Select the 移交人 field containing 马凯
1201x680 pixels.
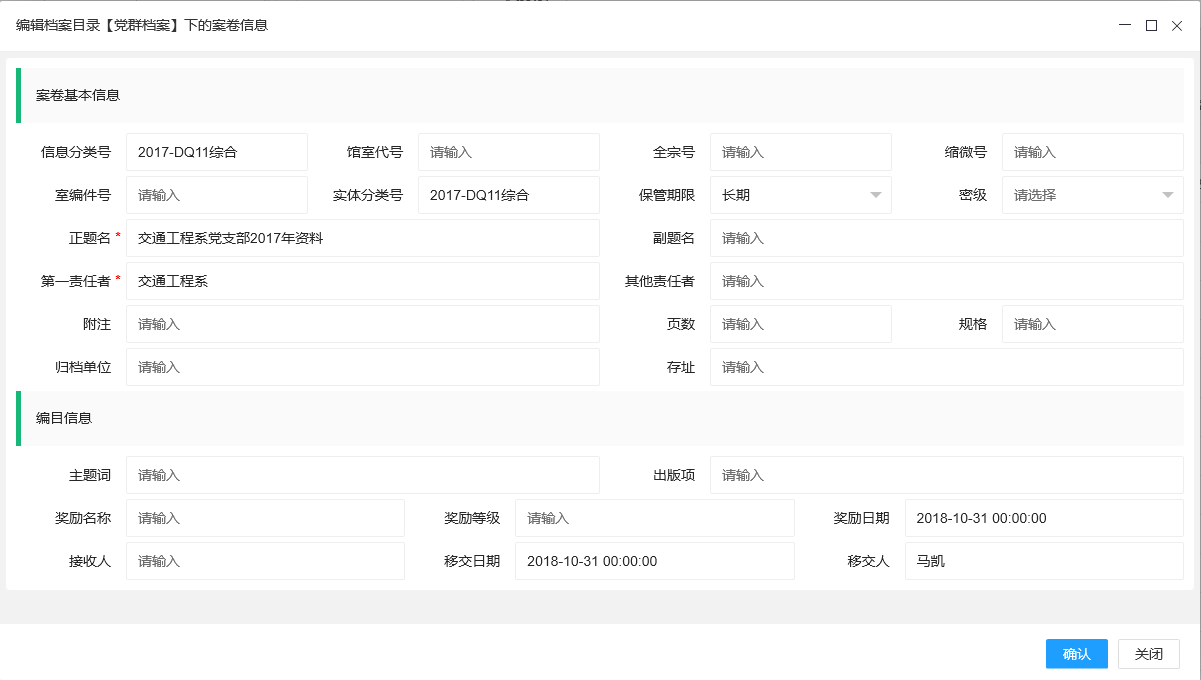[1043, 561]
